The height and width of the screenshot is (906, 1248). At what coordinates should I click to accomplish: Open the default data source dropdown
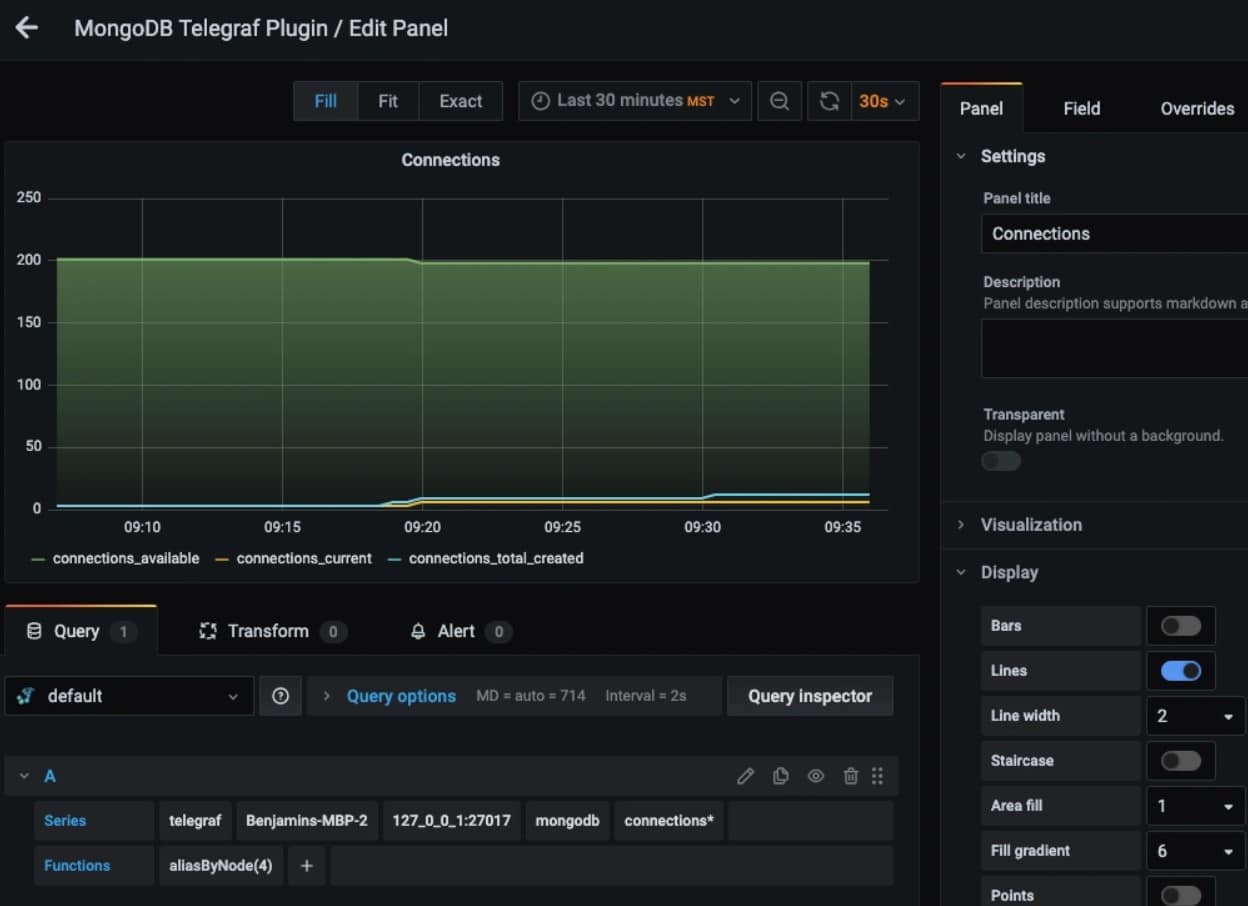[129, 696]
